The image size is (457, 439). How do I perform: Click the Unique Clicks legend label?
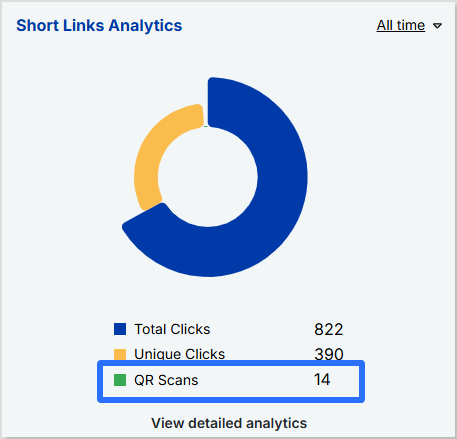(180, 354)
